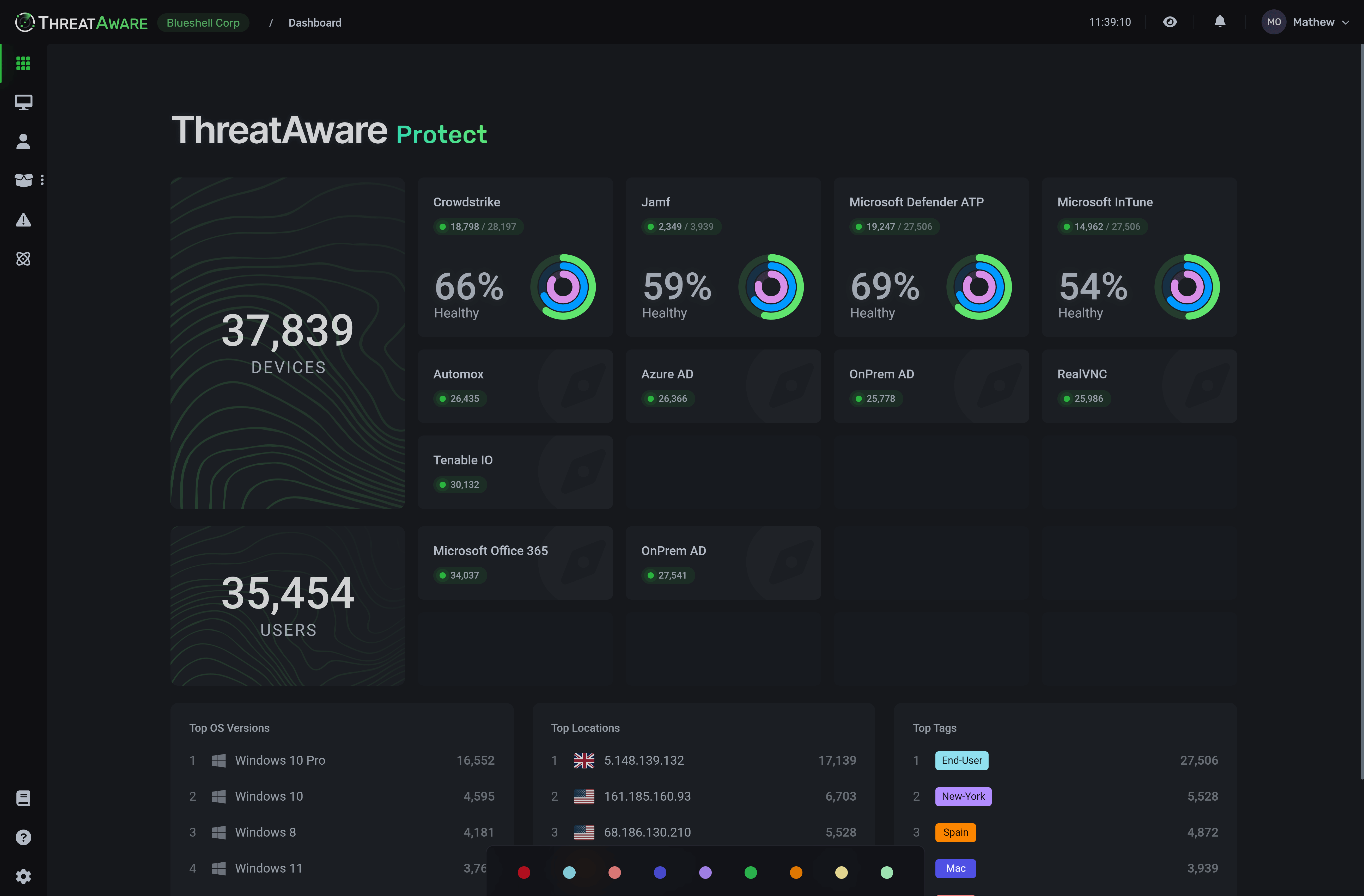
Task: Click the Crowdstrike health ring chart
Action: [x=563, y=287]
